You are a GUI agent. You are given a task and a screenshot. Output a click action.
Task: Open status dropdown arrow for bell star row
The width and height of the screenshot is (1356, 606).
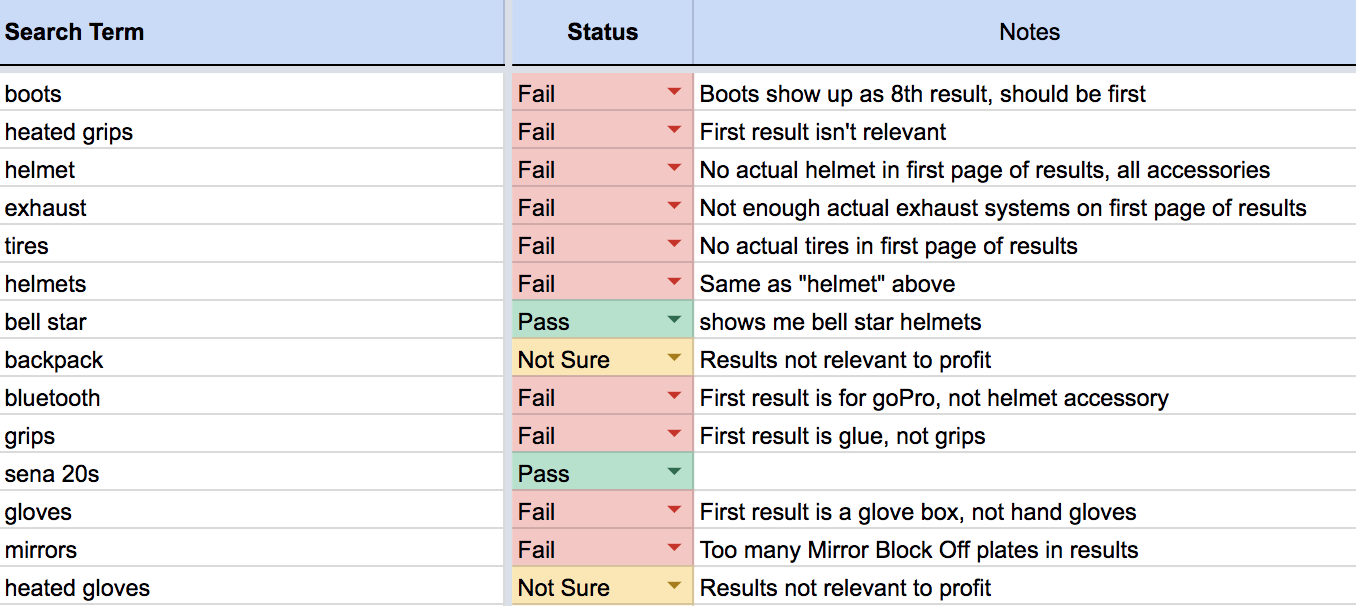673,321
